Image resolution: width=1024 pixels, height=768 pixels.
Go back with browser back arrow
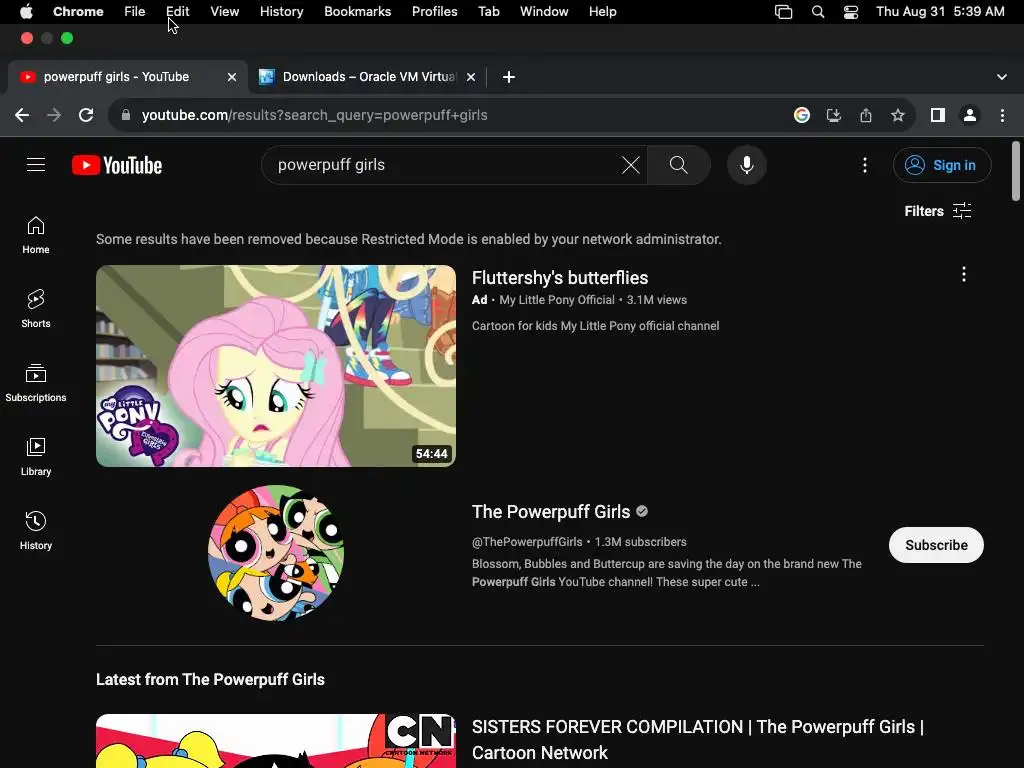22,115
